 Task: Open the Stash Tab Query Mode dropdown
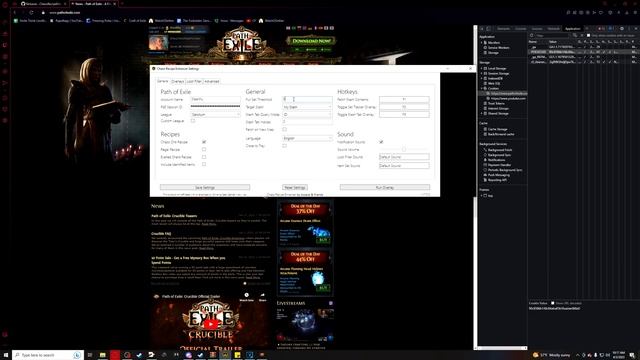coord(307,115)
